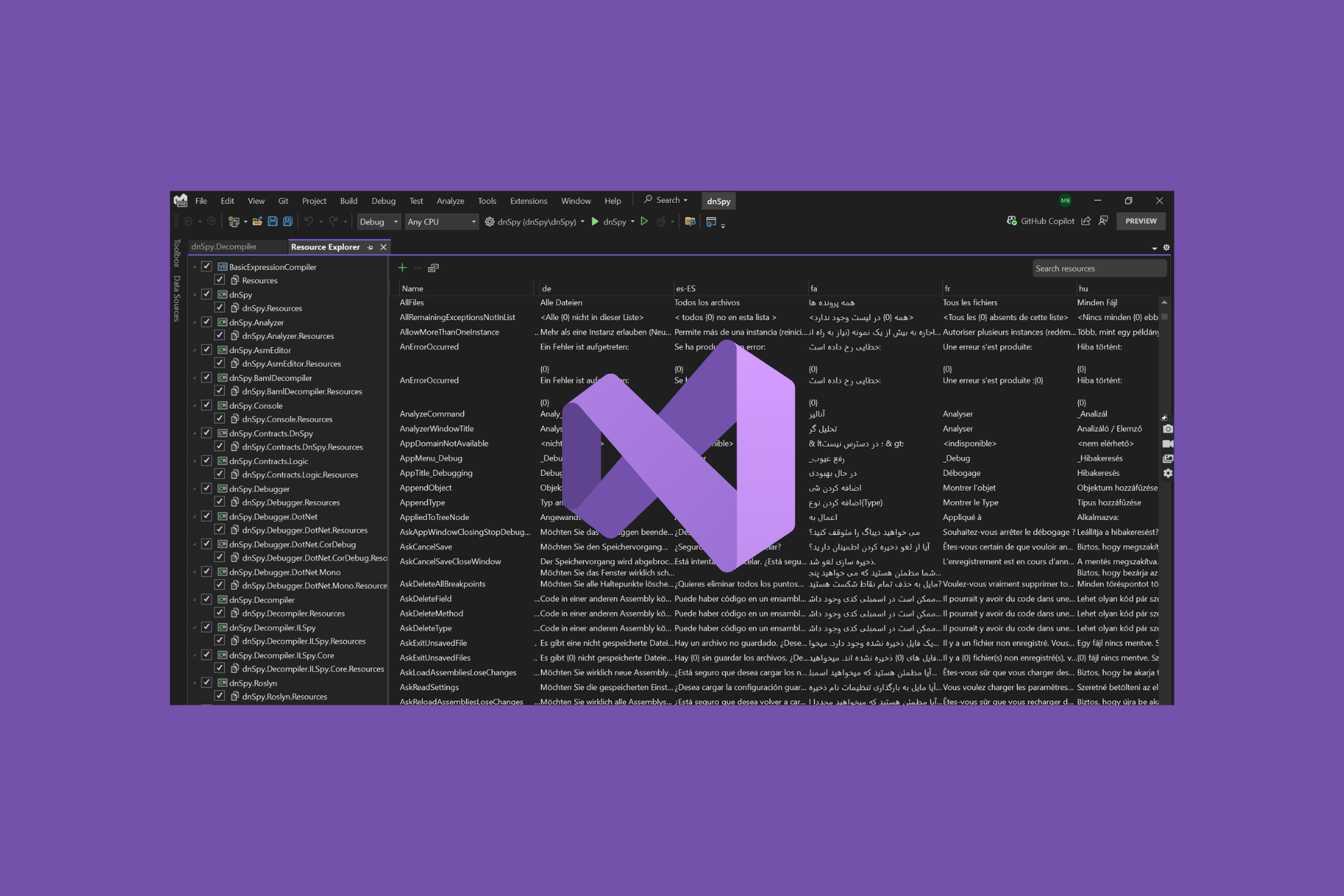Collapse the BasicExpressionCompiler tree node
The width and height of the screenshot is (1344, 896).
(x=195, y=267)
